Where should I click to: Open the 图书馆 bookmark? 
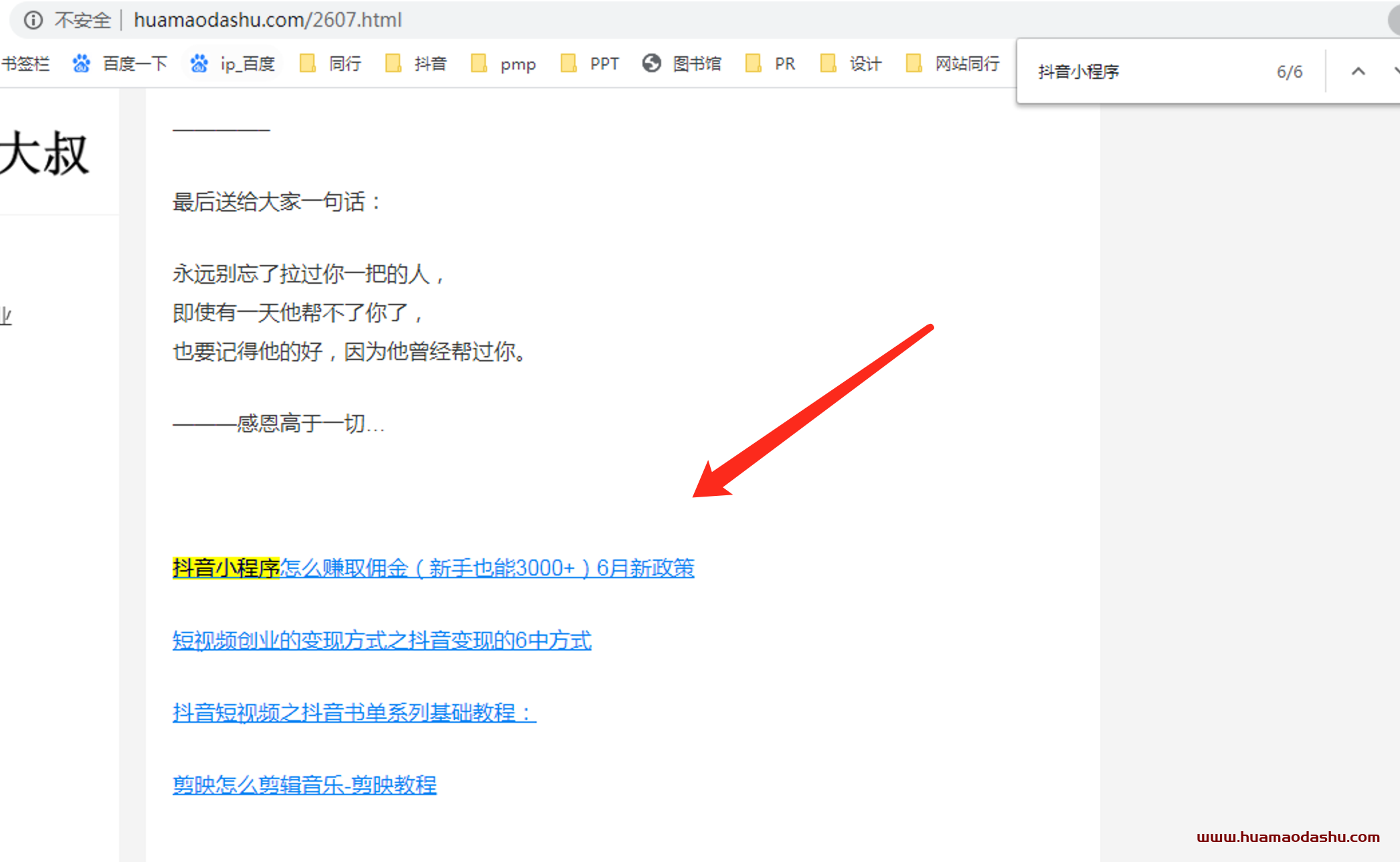click(x=681, y=64)
